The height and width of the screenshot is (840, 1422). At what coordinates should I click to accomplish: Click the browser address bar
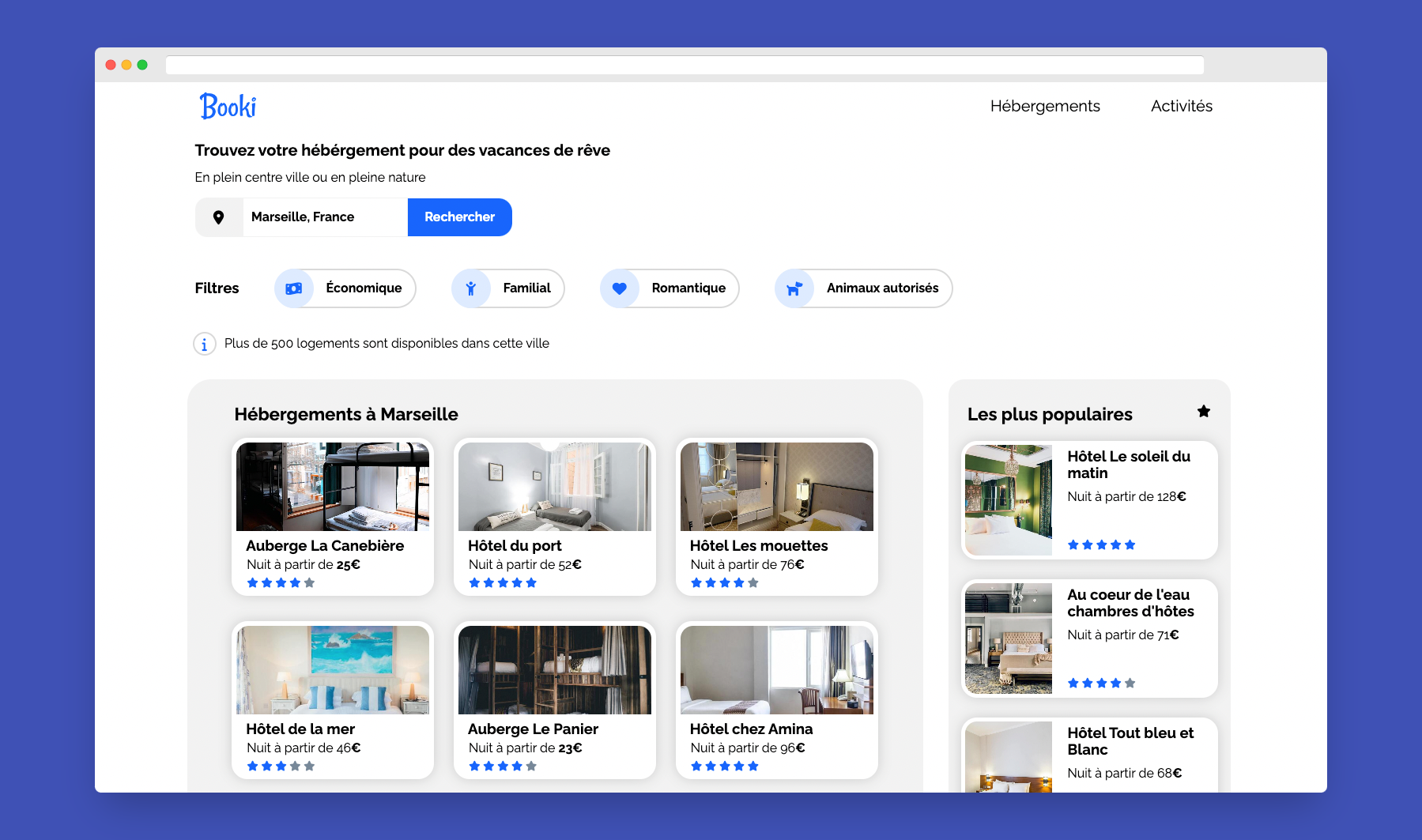pos(685,65)
